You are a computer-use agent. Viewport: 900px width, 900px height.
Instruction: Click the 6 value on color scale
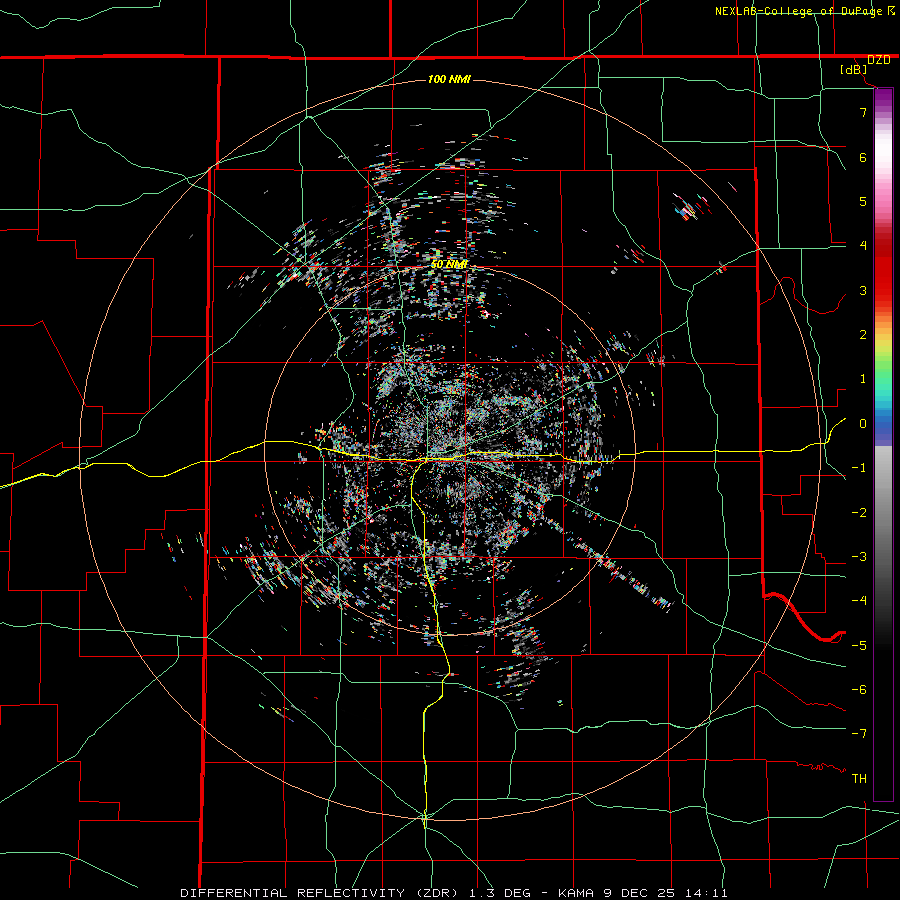tap(863, 157)
